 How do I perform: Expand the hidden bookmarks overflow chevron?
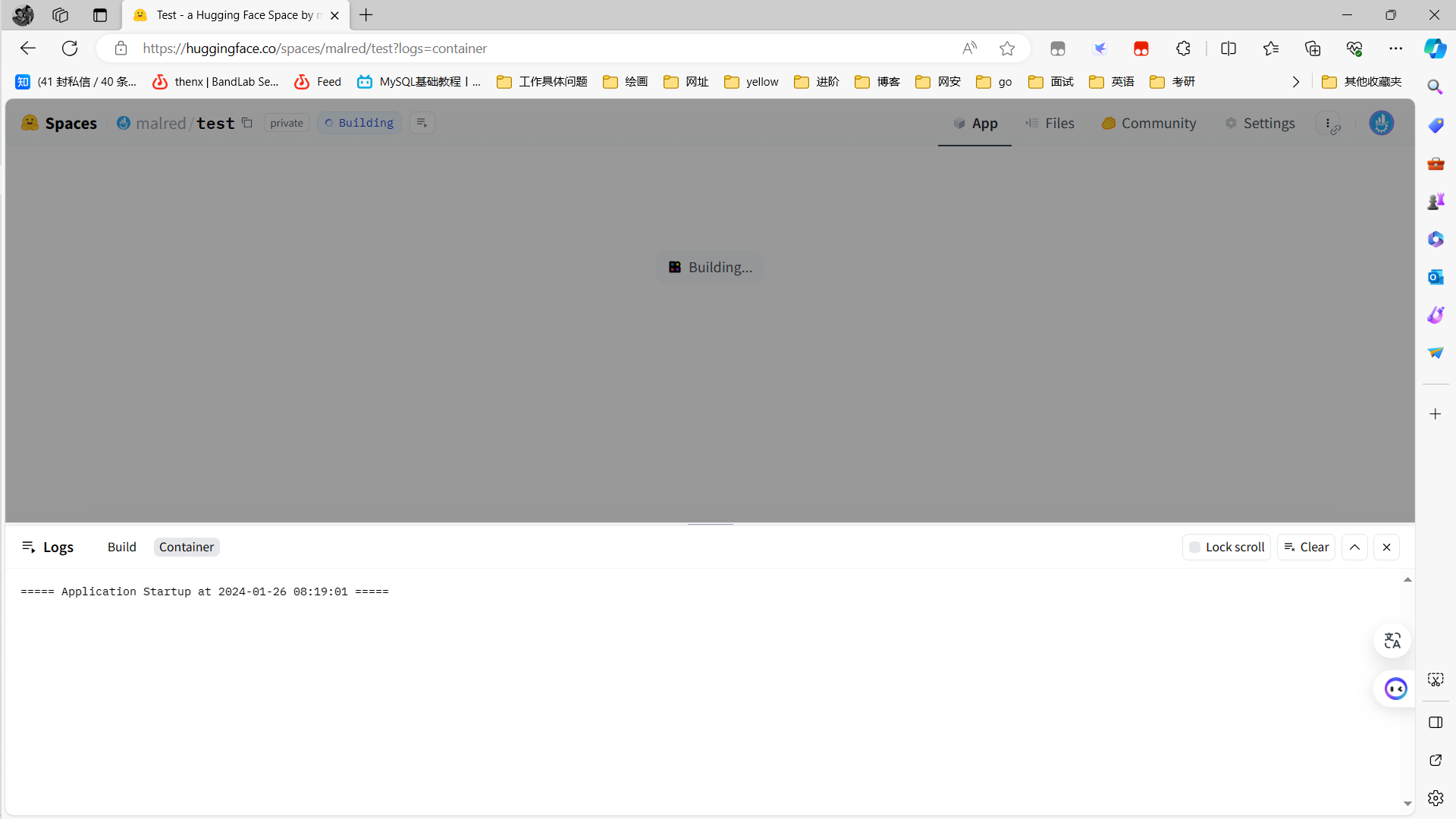(x=1296, y=82)
